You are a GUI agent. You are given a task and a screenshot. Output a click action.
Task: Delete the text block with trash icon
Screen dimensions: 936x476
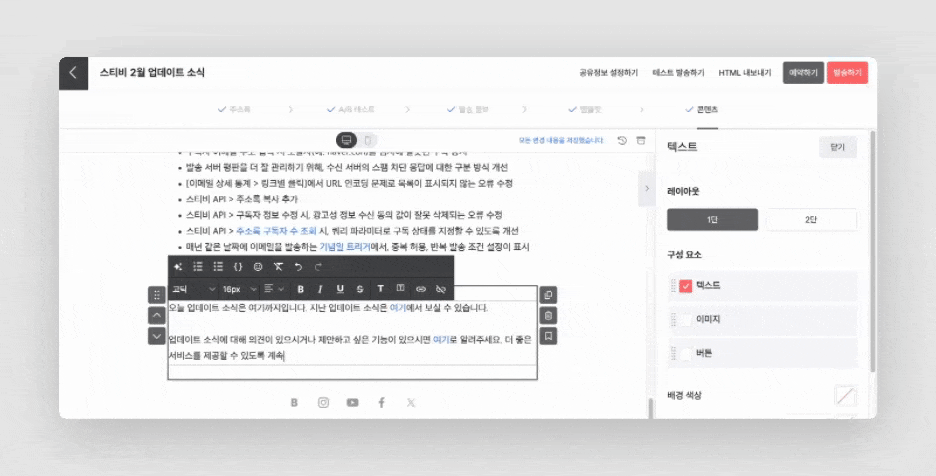coord(549,315)
